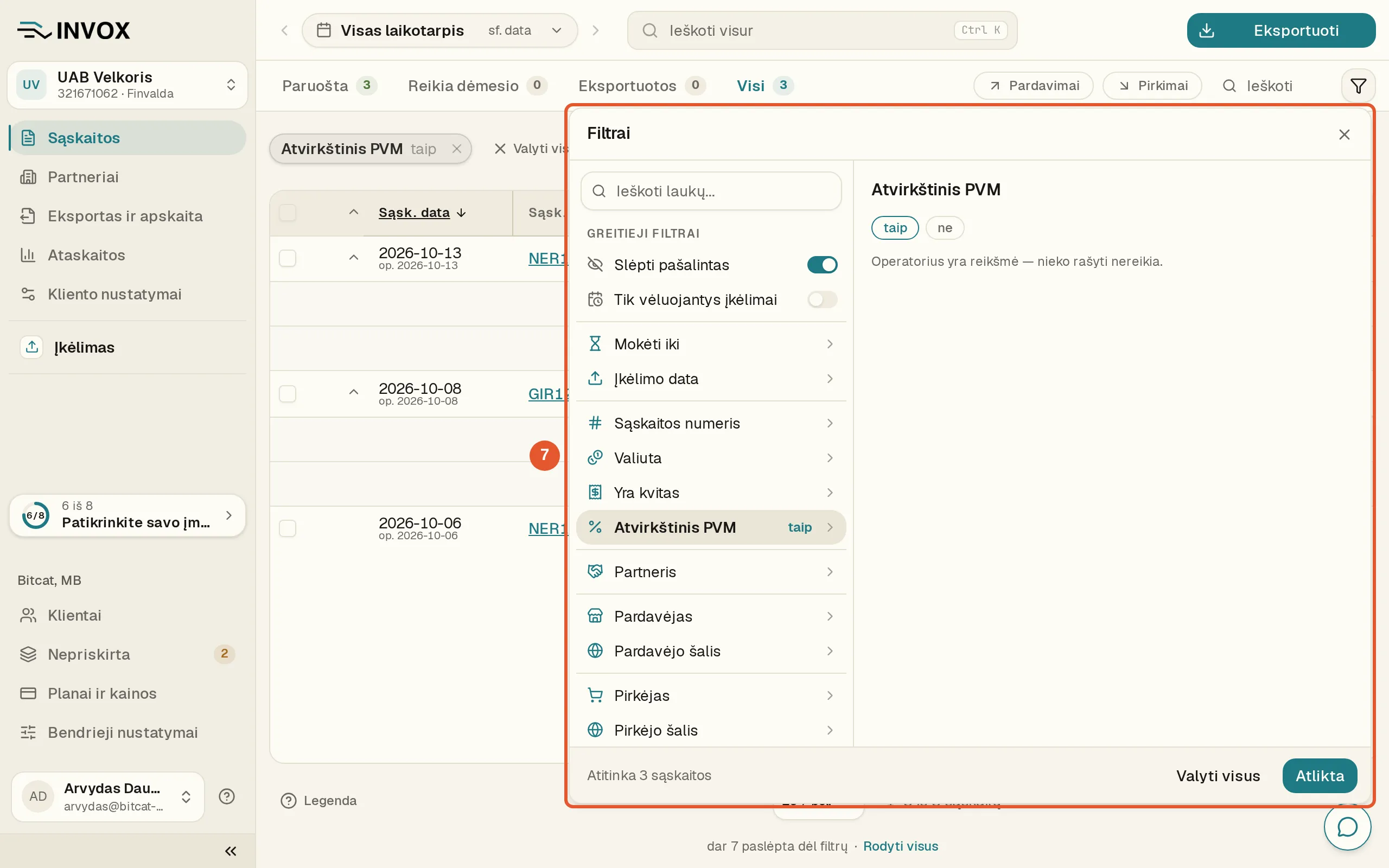Check the row dated 2026-10-08
The height and width of the screenshot is (868, 1389).
click(288, 394)
